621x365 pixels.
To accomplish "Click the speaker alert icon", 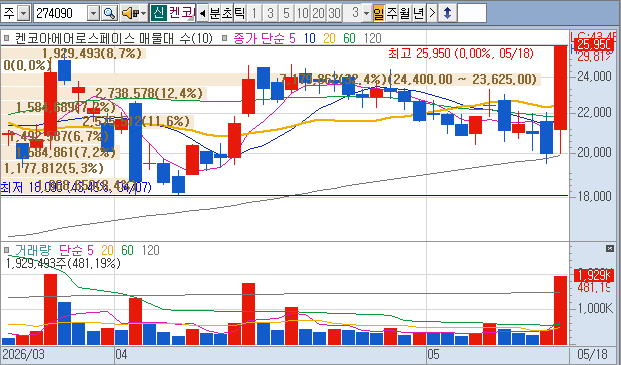I will pyautogui.click(x=130, y=13).
